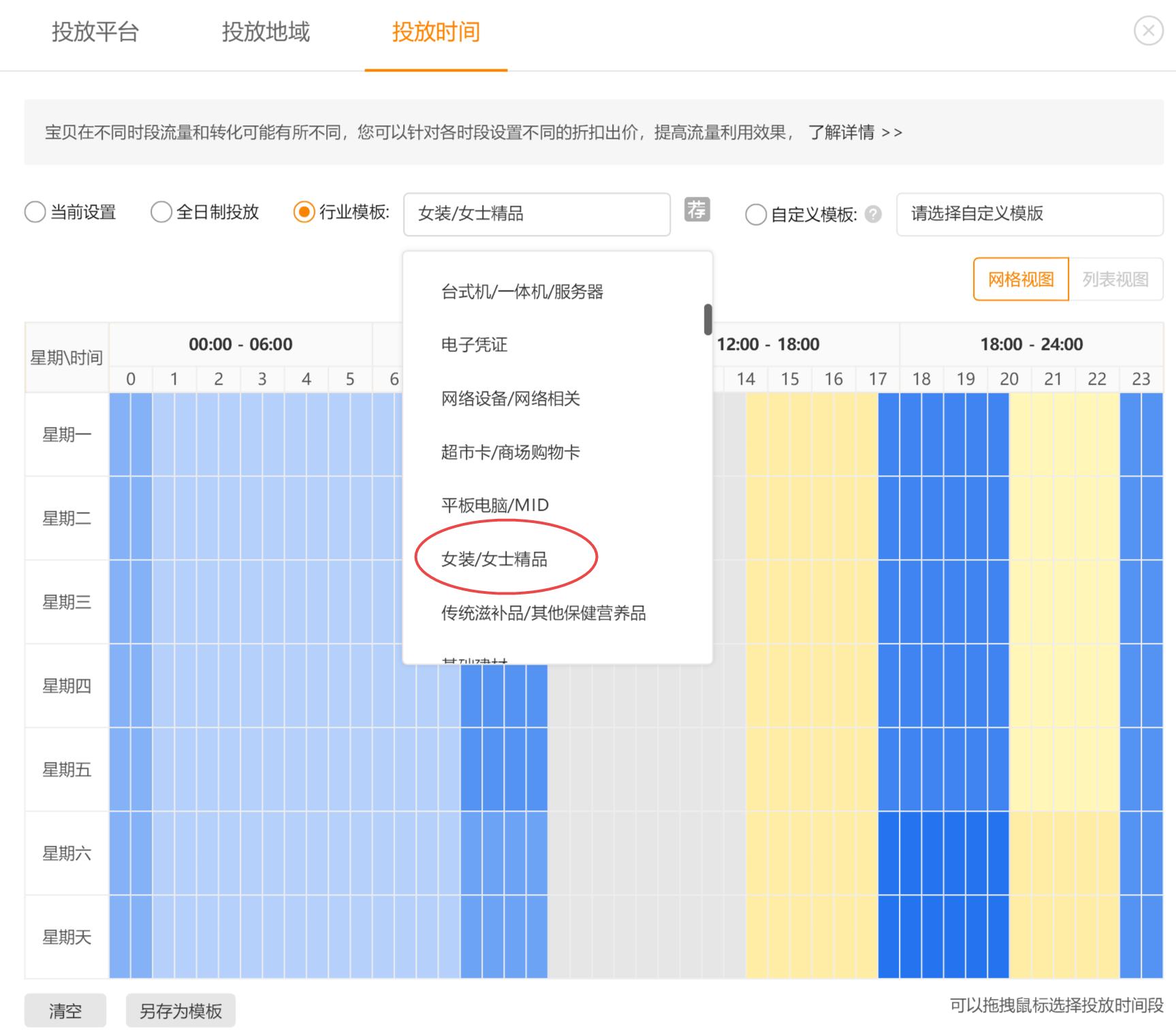1176x1033 pixels.
Task: Select the 当前设置 radio button
Action: tap(35, 212)
